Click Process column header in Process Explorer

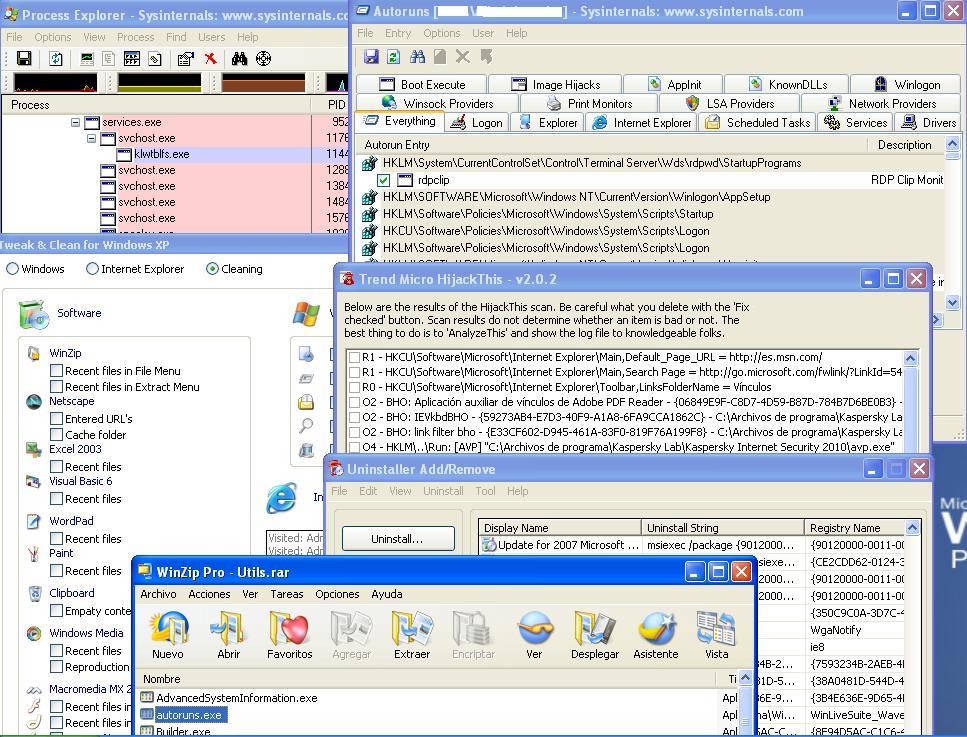point(157,105)
